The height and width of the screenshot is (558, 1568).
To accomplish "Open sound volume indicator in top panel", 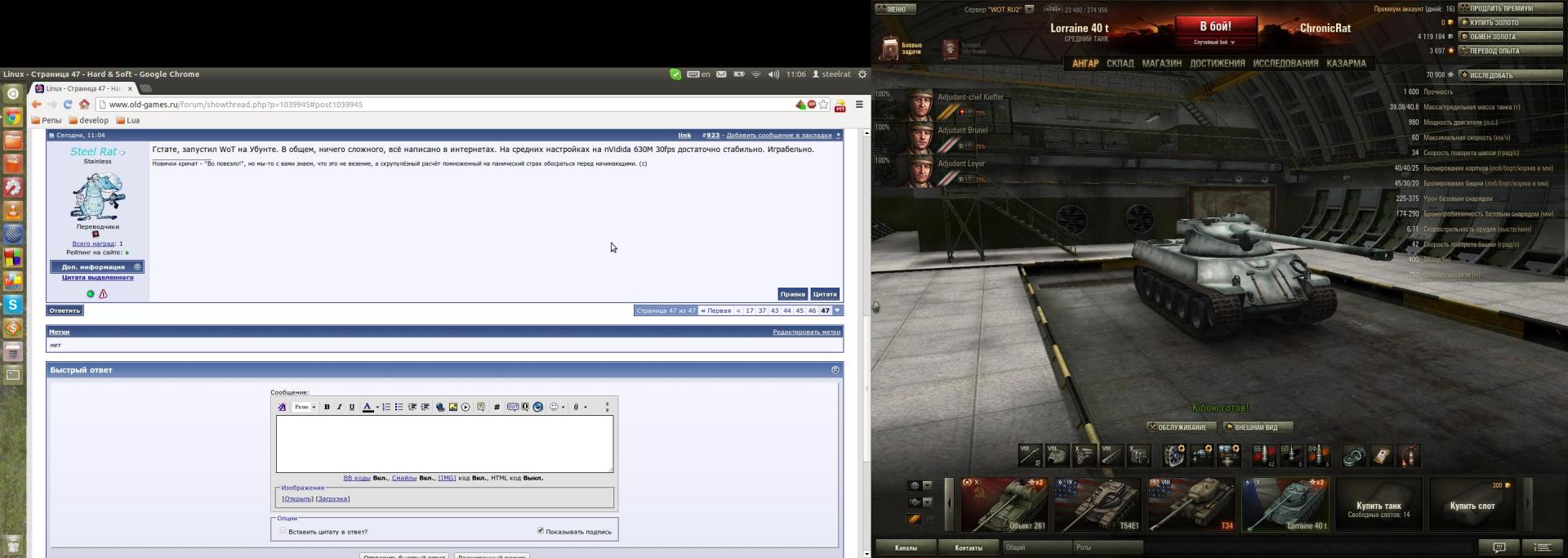I will coord(773,74).
